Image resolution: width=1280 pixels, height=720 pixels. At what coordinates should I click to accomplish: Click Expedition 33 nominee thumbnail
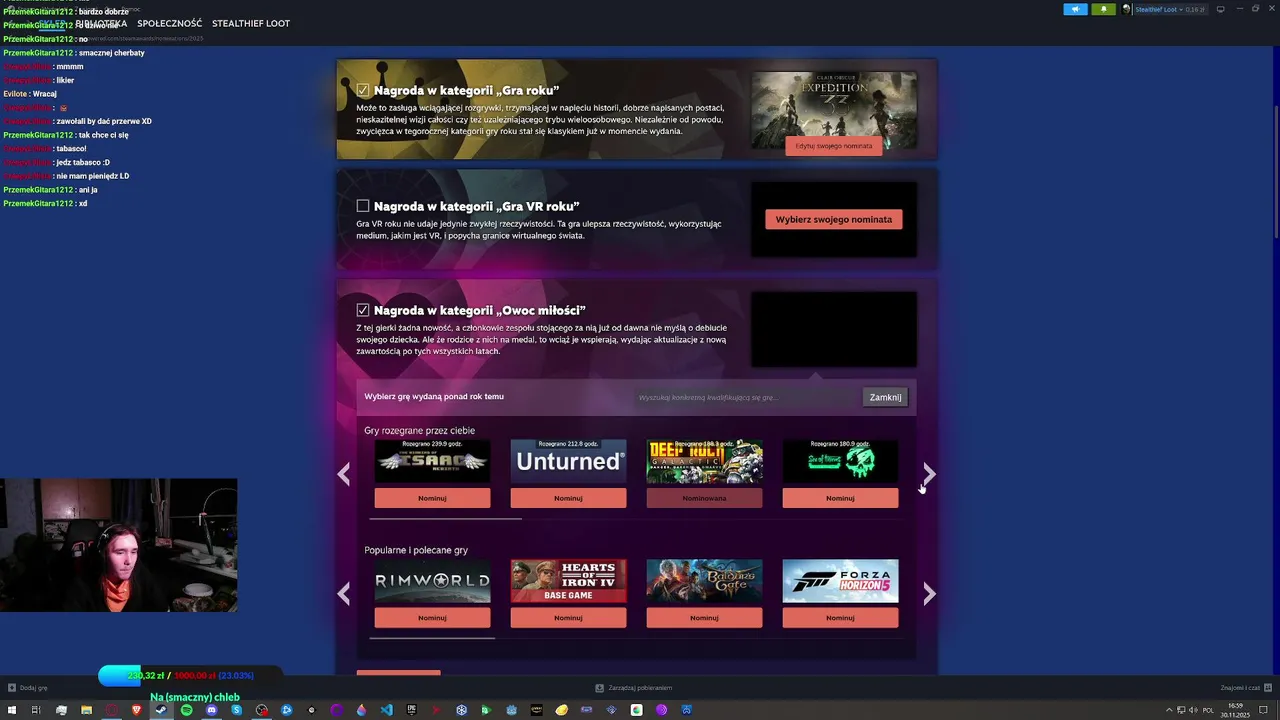tap(834, 110)
